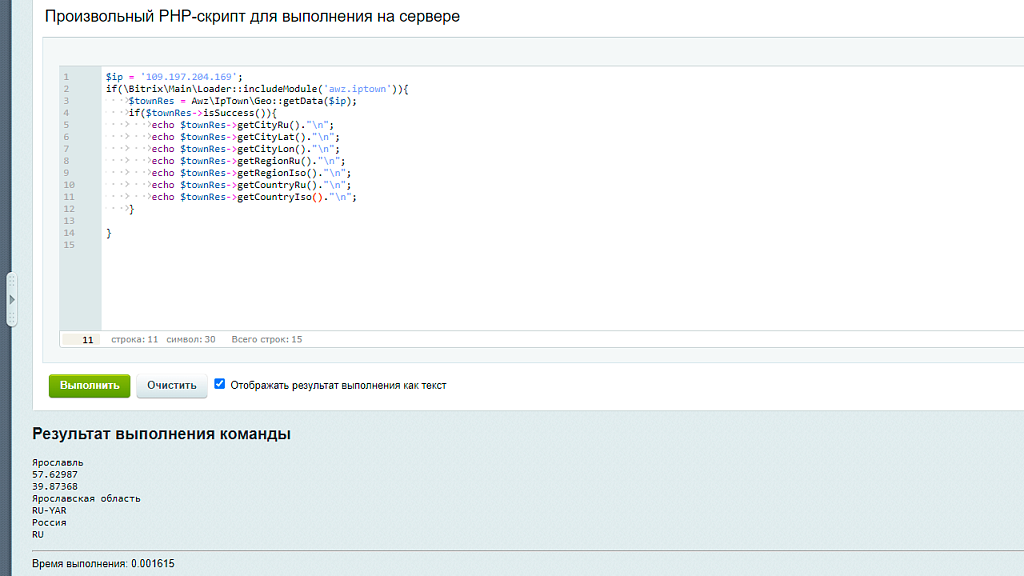Click line number 1 in the editor gutter
The width and height of the screenshot is (1024, 576).
click(x=68, y=76)
